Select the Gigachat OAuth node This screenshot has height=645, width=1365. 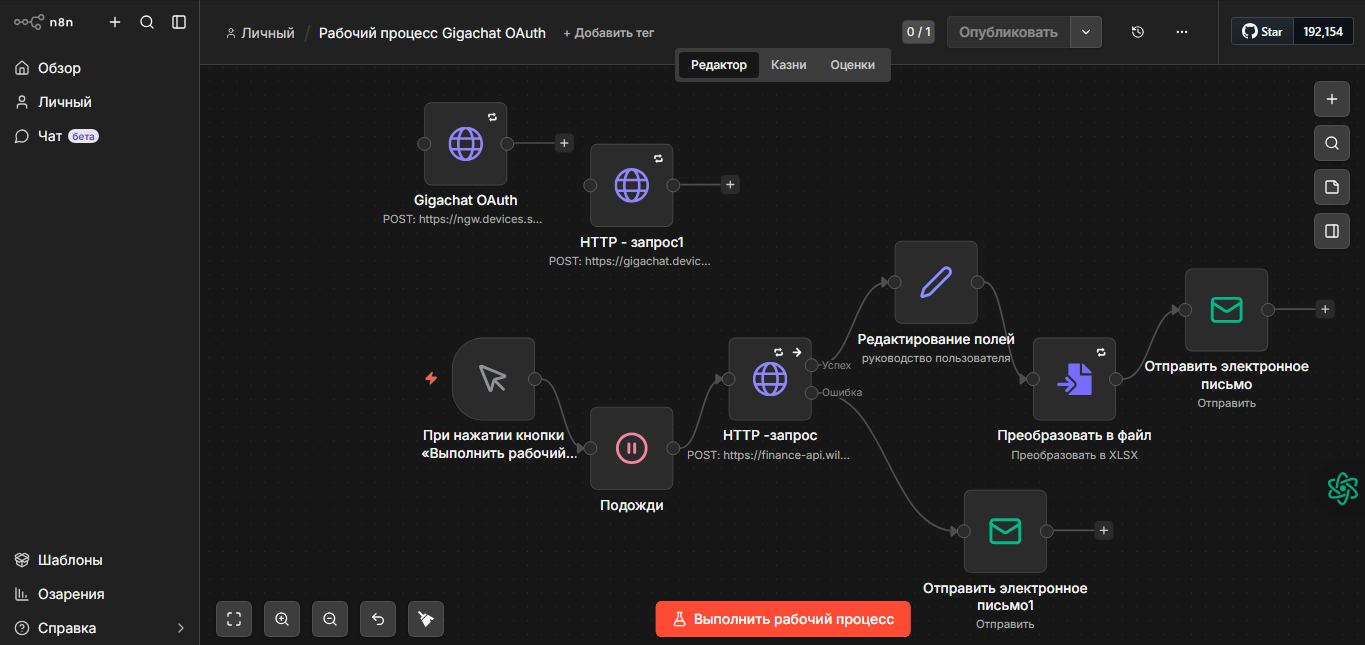click(x=465, y=144)
